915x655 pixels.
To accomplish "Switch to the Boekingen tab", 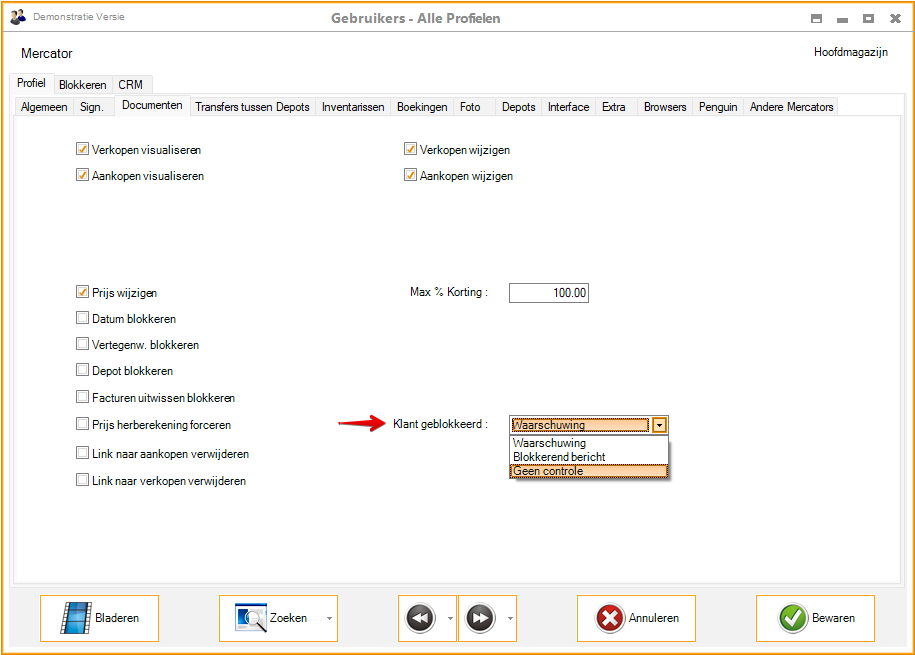I will pos(422,107).
